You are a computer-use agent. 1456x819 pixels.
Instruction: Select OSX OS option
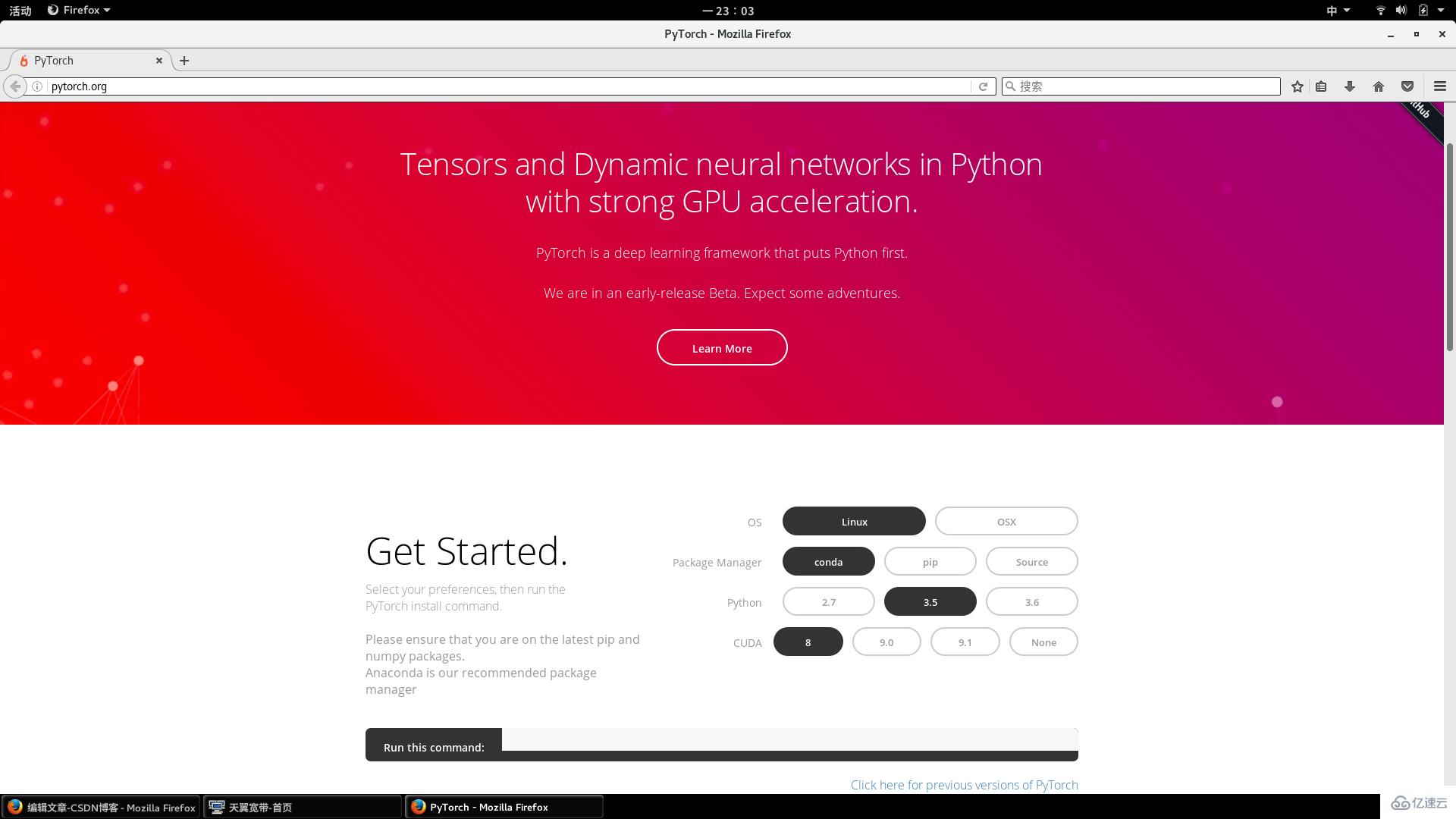pos(1006,521)
